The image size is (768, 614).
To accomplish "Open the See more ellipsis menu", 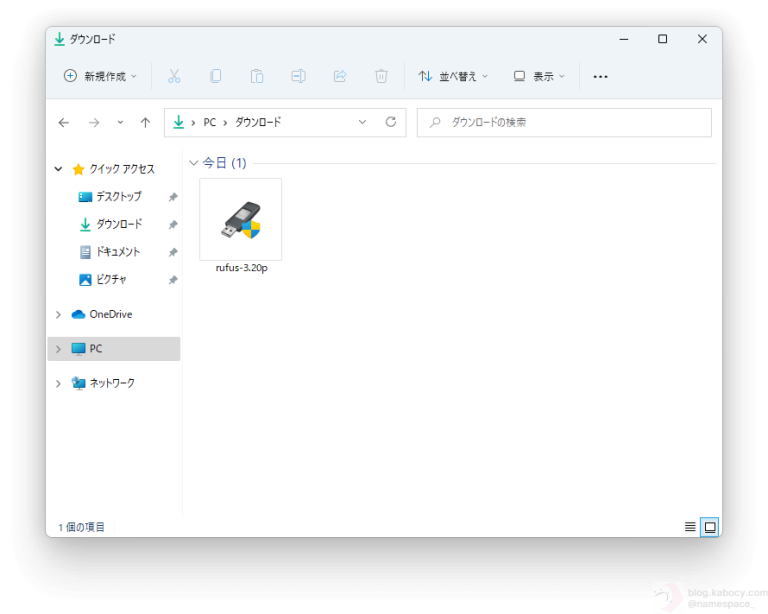I will (600, 76).
